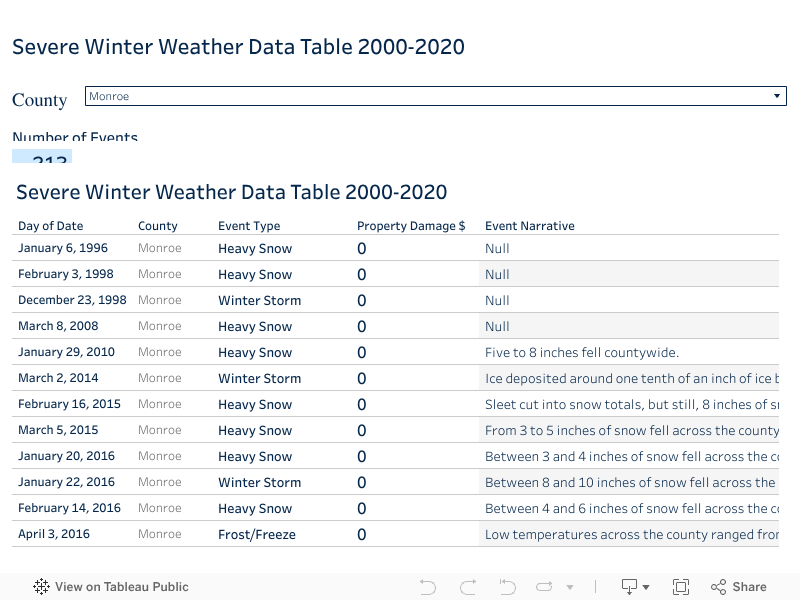Click the Refresh data icon
Image resolution: width=800 pixels, height=600 pixels.
[544, 586]
